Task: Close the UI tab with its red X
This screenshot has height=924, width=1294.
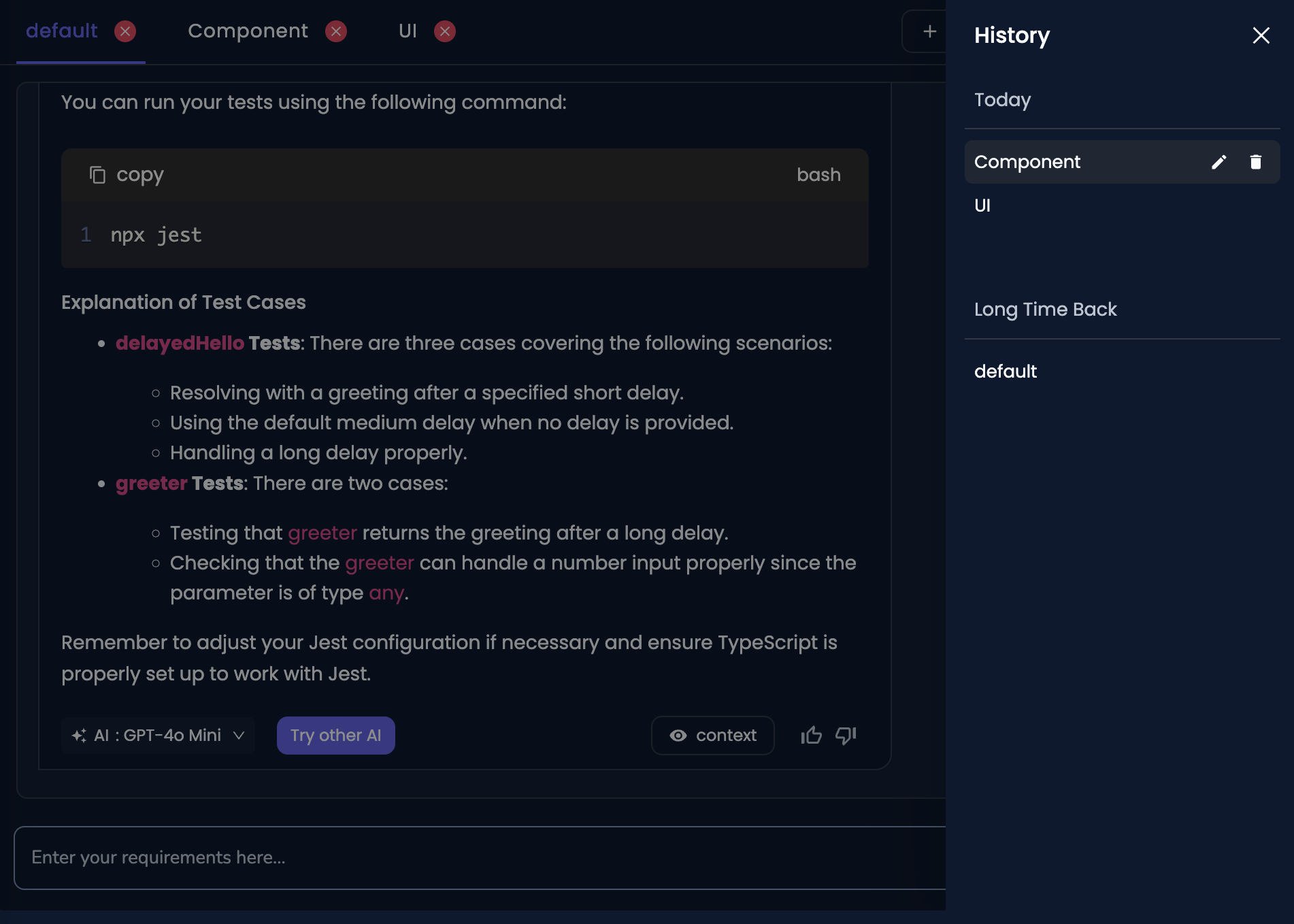Action: 444,31
